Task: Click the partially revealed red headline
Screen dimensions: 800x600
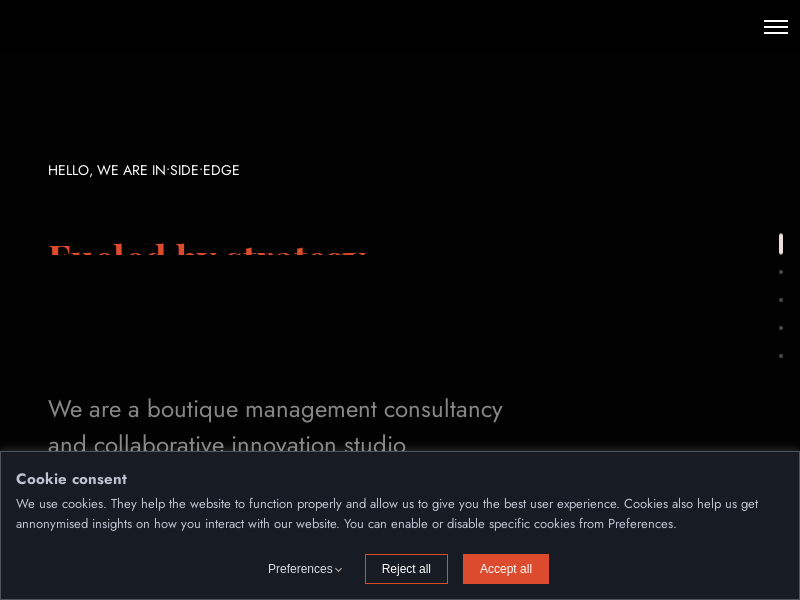Action: [208, 250]
